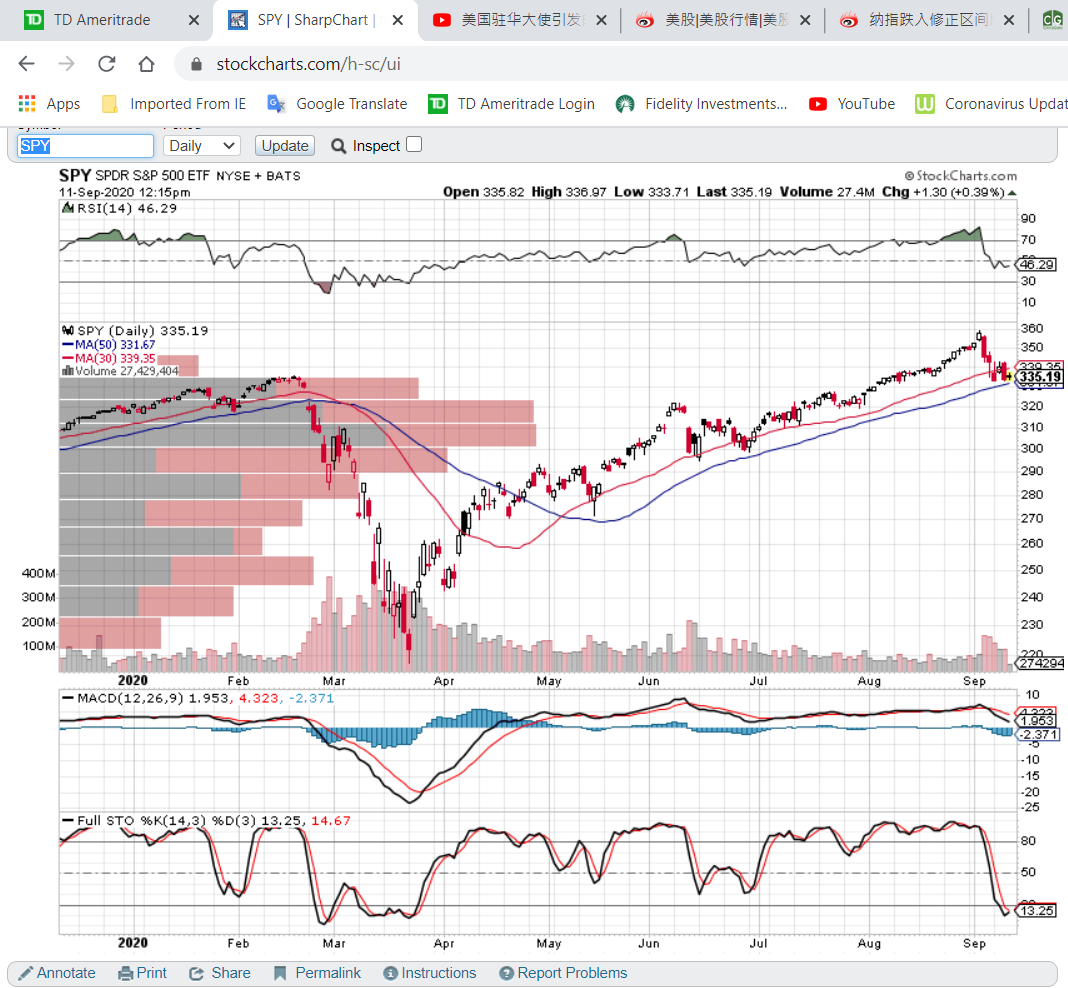The image size is (1068, 988).
Task: View site info via the lock icon
Action: pyautogui.click(x=196, y=64)
